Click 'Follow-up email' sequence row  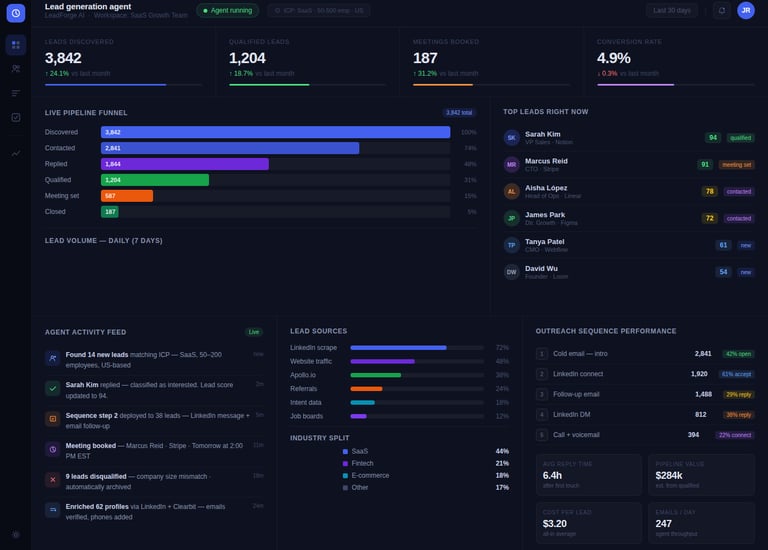point(645,394)
